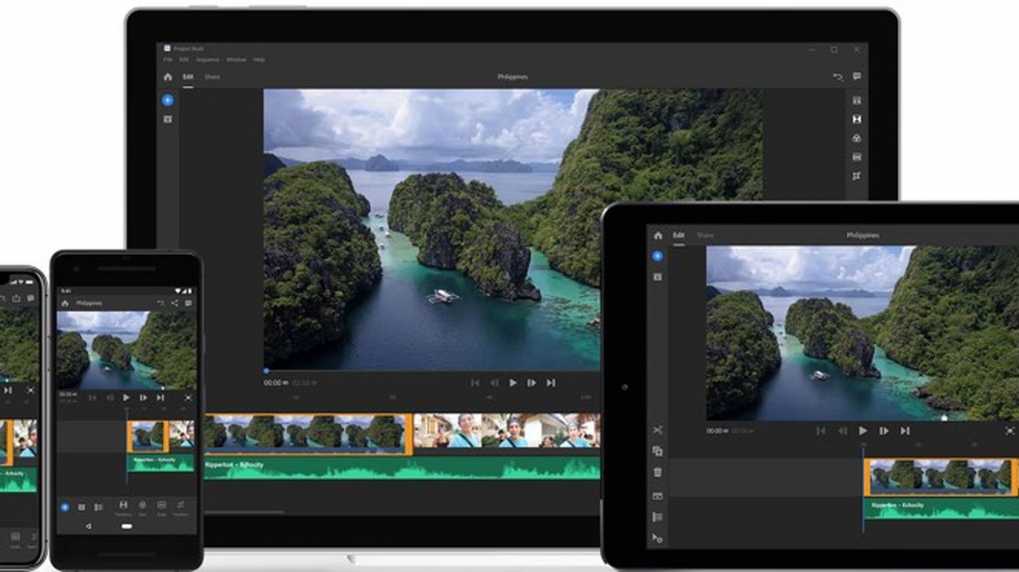The image size is (1019, 572).
Task: Select the islands video clip on laptop timeline
Action: click(308, 432)
